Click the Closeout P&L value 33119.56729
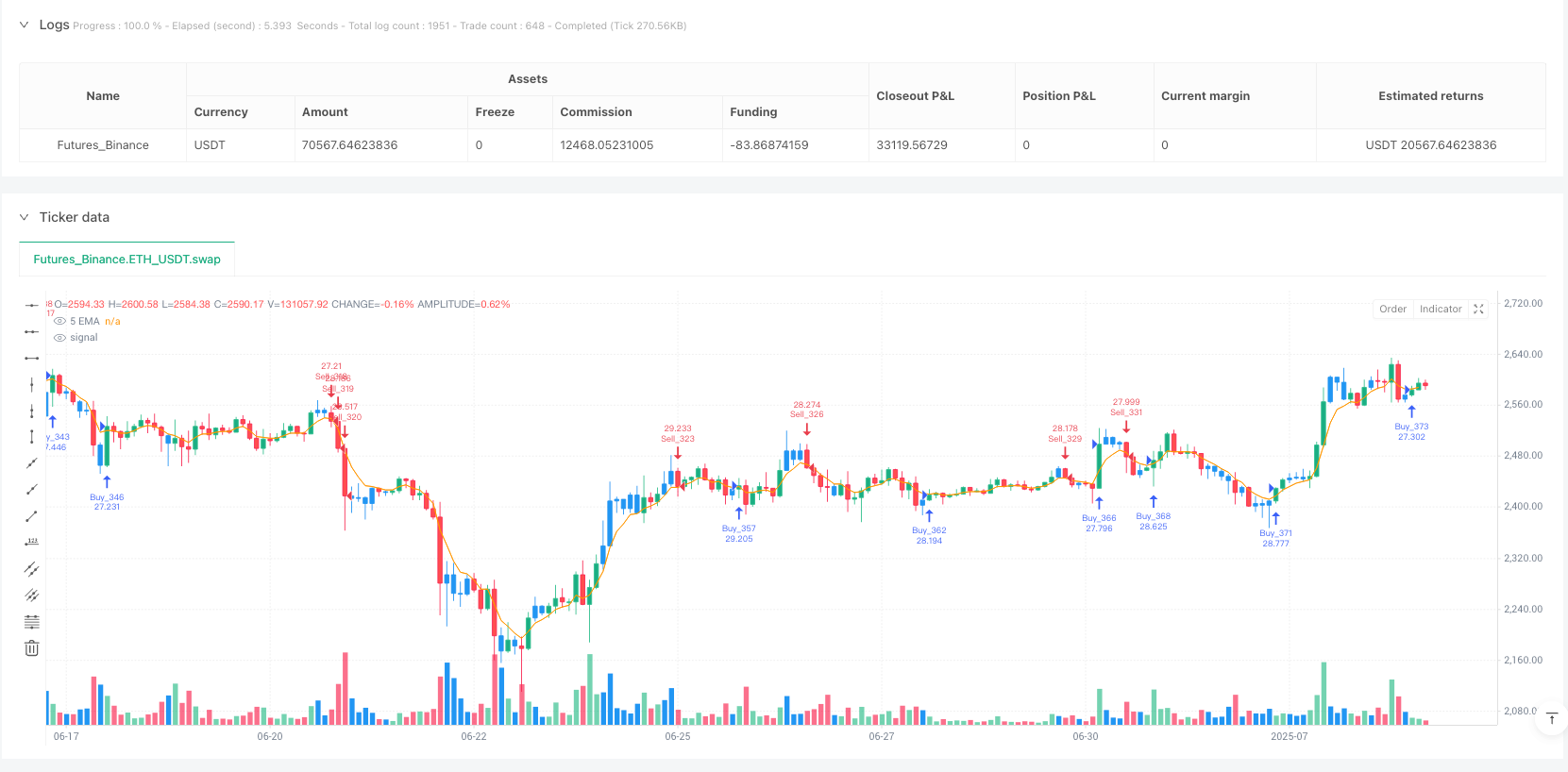Screen dimensions: 1568x772 tap(912, 145)
